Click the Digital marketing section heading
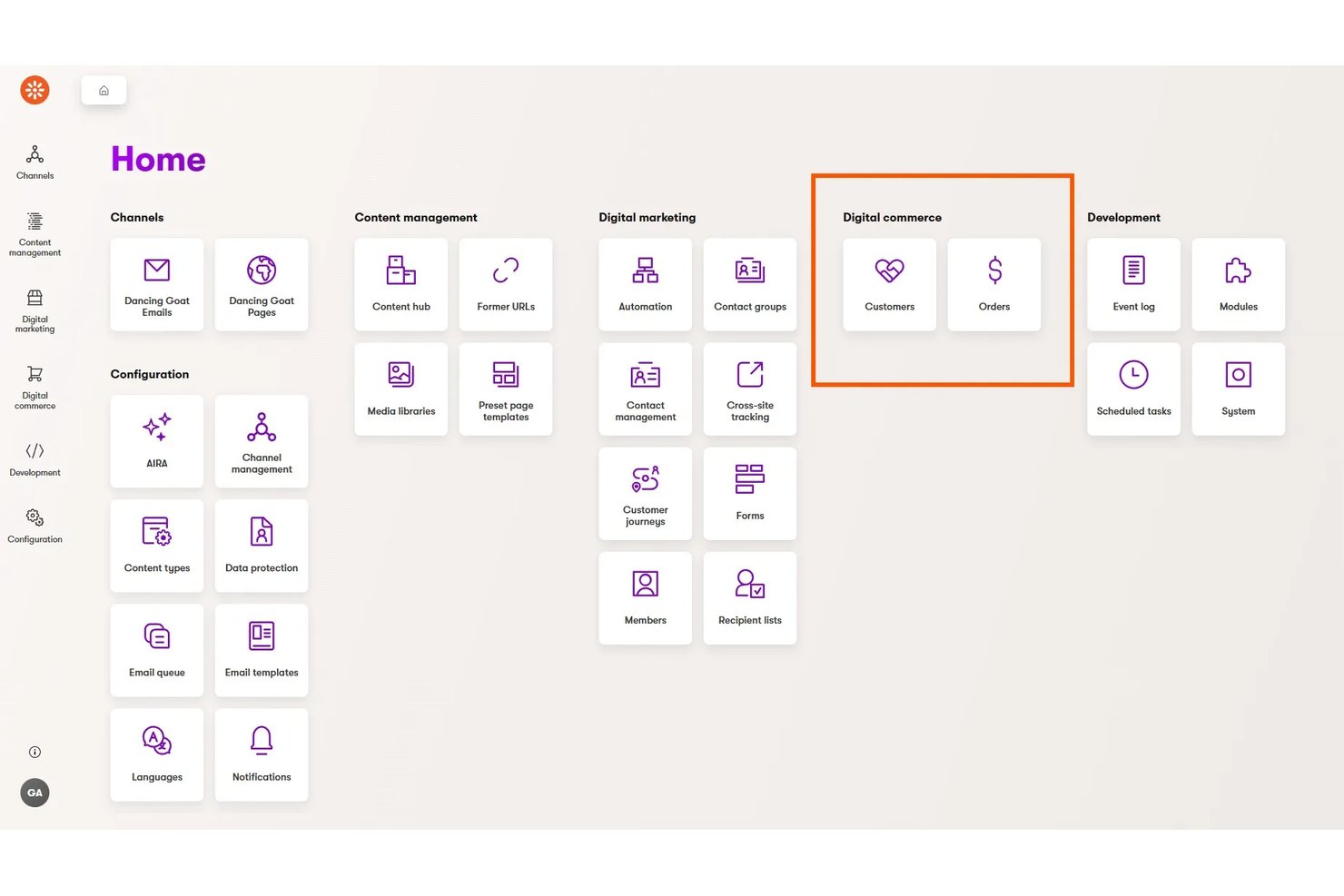Viewport: 1344px width, 896px height. [x=647, y=217]
